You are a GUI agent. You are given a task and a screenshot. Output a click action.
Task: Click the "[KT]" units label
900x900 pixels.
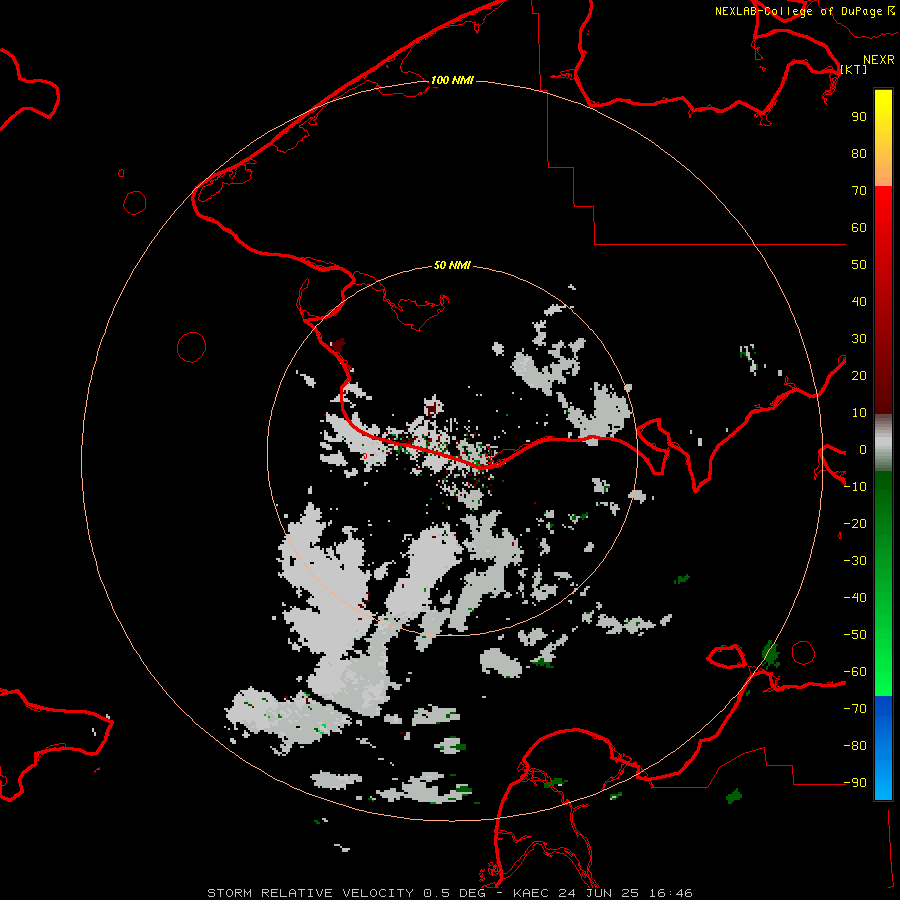click(854, 69)
